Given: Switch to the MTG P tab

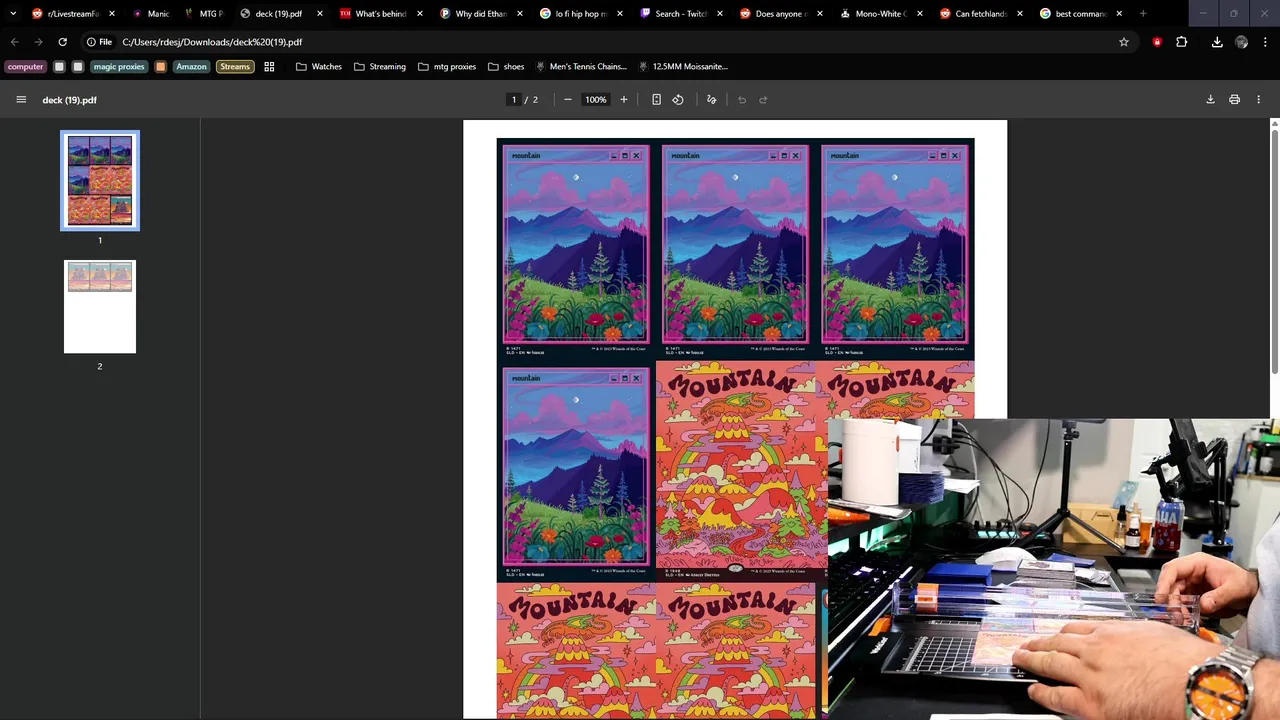Looking at the screenshot, I should pyautogui.click(x=203, y=14).
